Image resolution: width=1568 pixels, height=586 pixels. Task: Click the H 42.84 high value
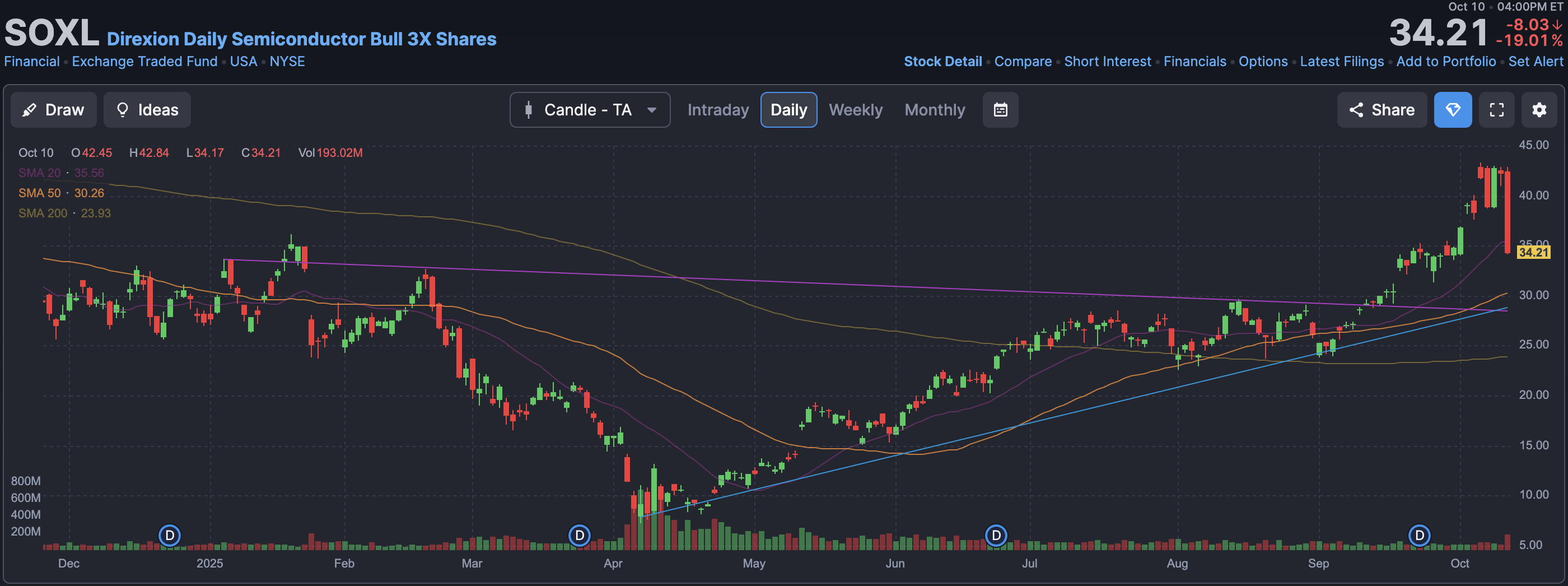pos(148,153)
